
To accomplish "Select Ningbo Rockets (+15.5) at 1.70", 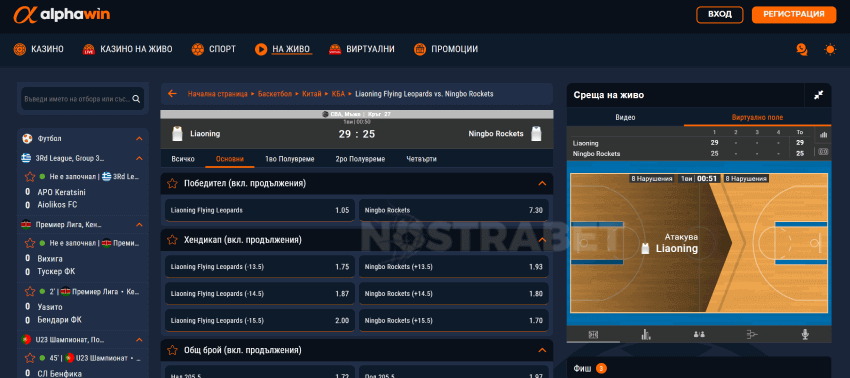I will click(x=454, y=321).
